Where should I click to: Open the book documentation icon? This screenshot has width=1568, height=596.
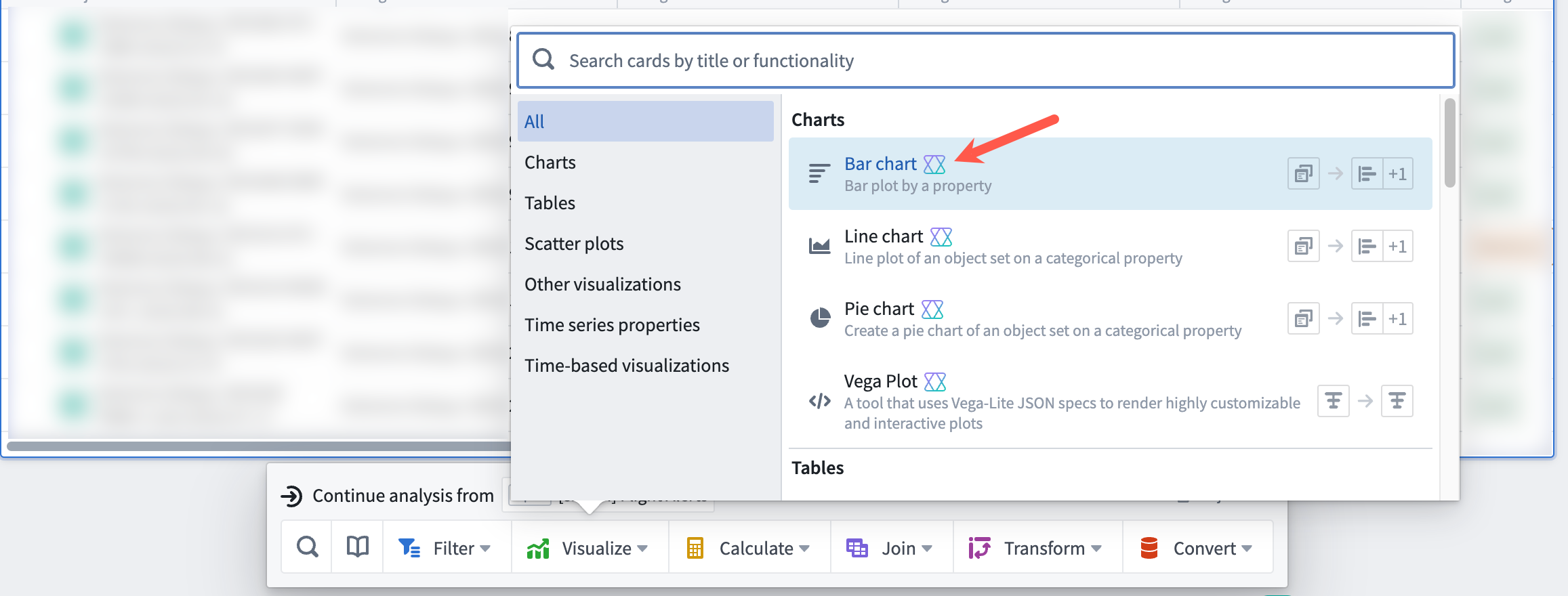pyautogui.click(x=357, y=547)
